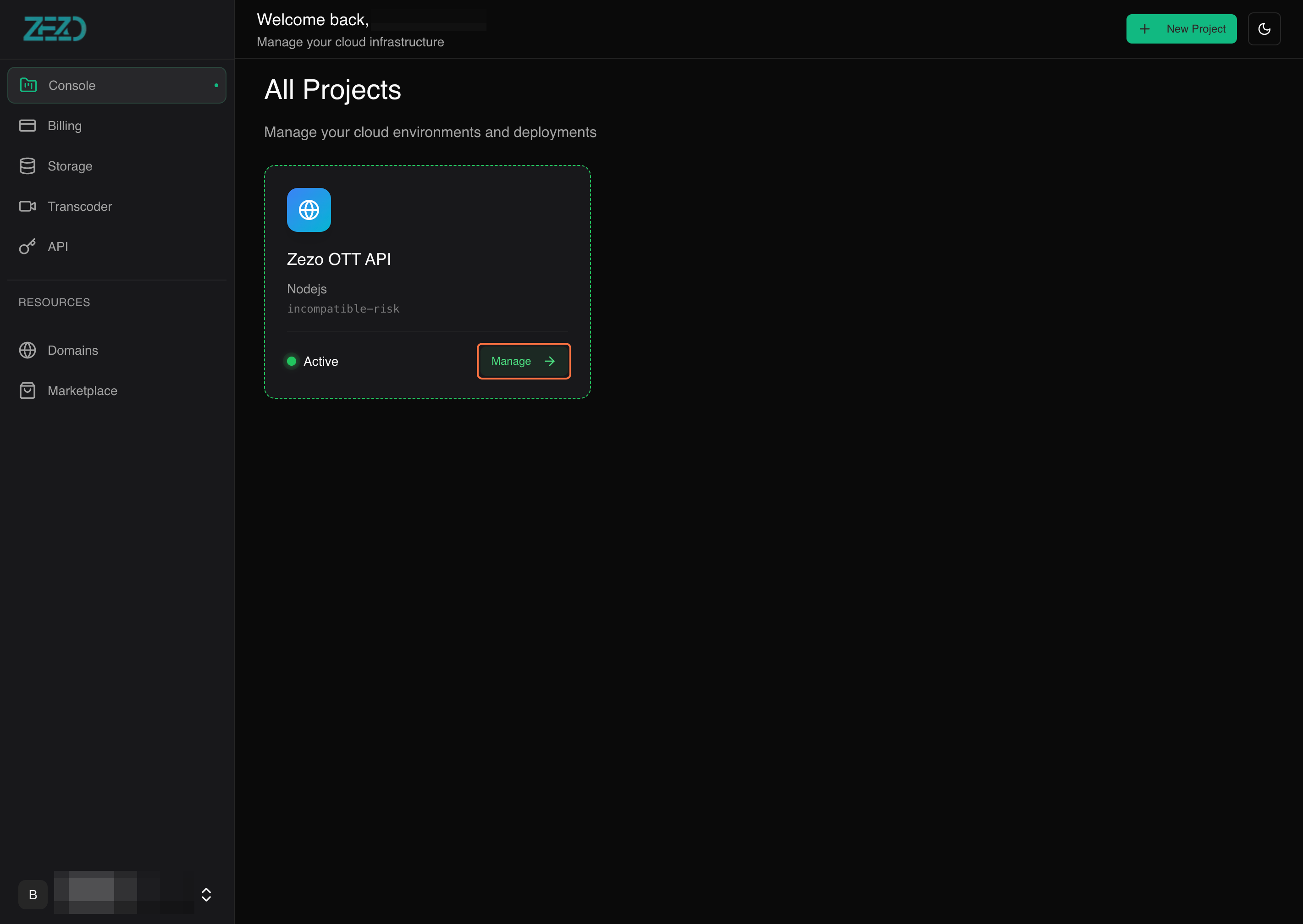Click the blue globe project icon

[309, 210]
